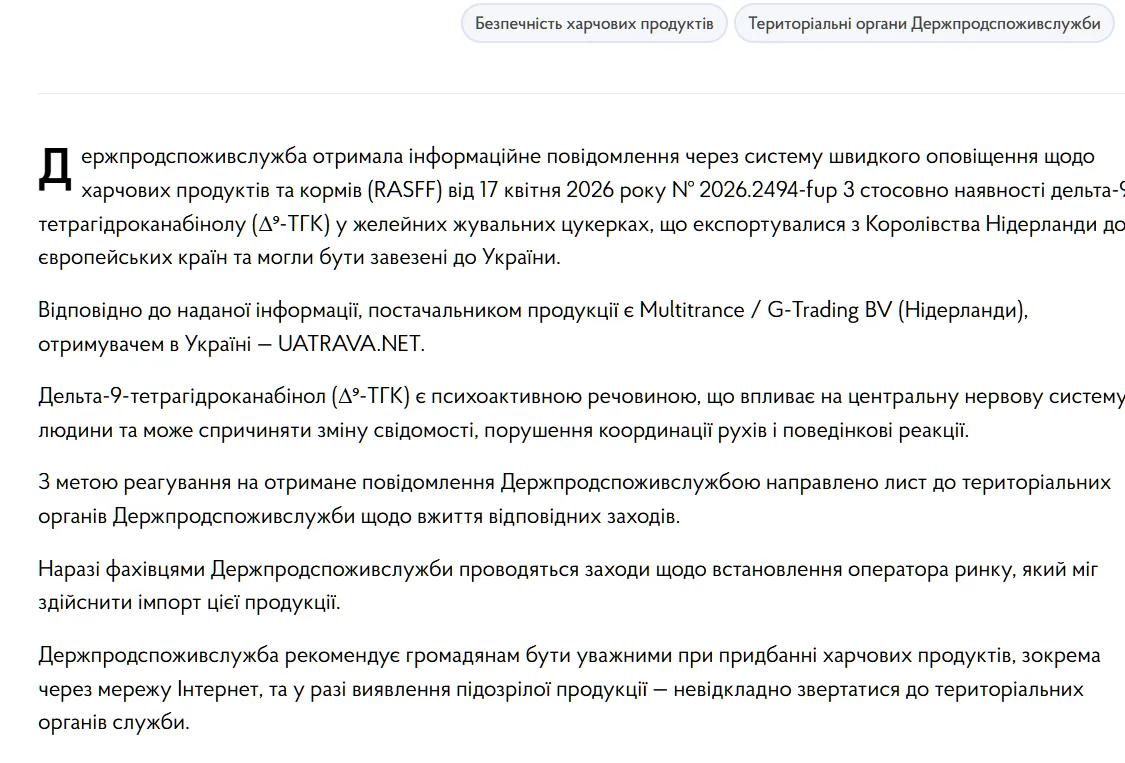Click the phrase 'здійснити імпорт цієї продукції'
Viewport: 1125px width, 763px height.
(187, 602)
